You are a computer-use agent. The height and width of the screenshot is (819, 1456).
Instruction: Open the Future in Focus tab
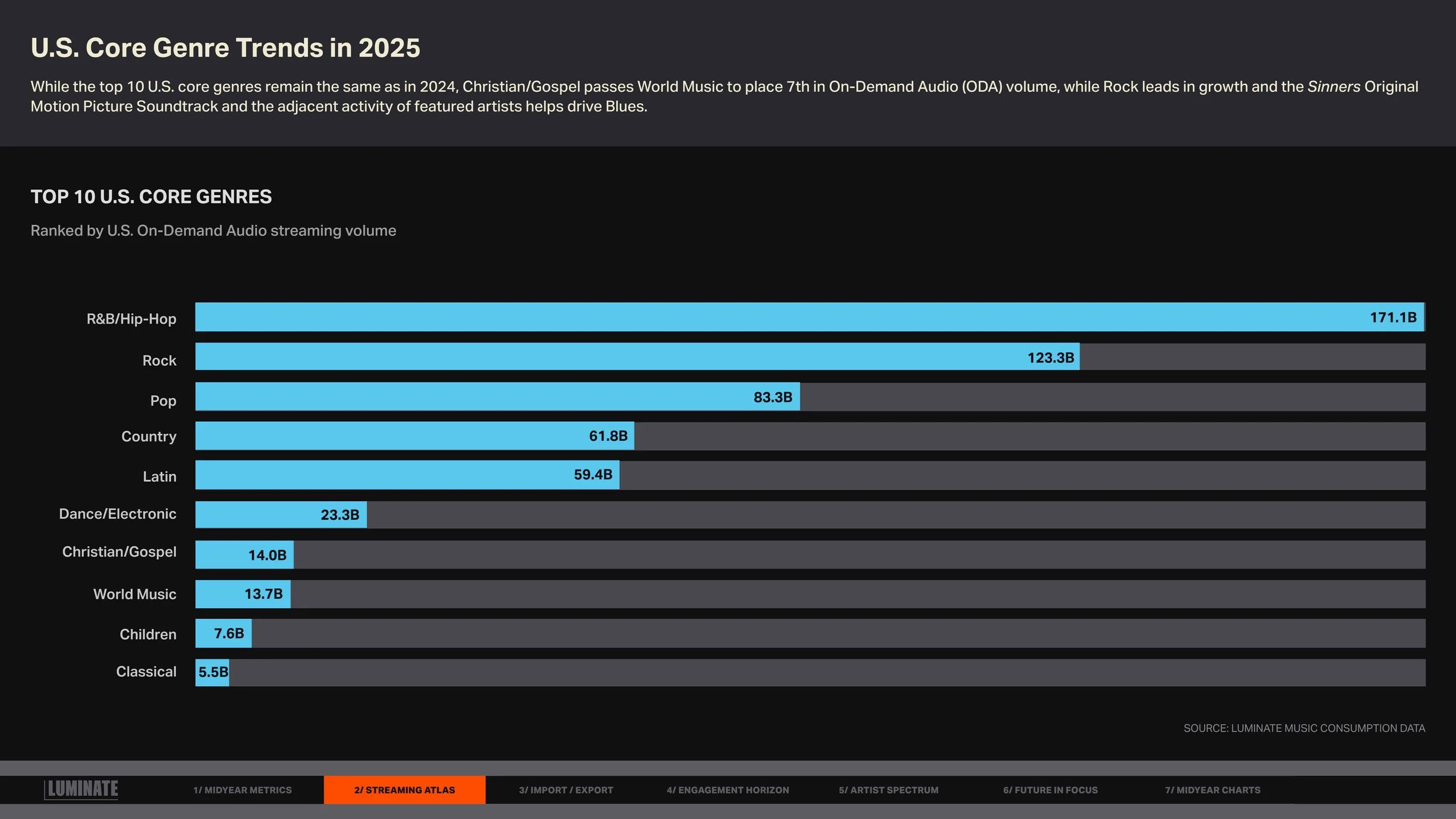pos(1050,790)
